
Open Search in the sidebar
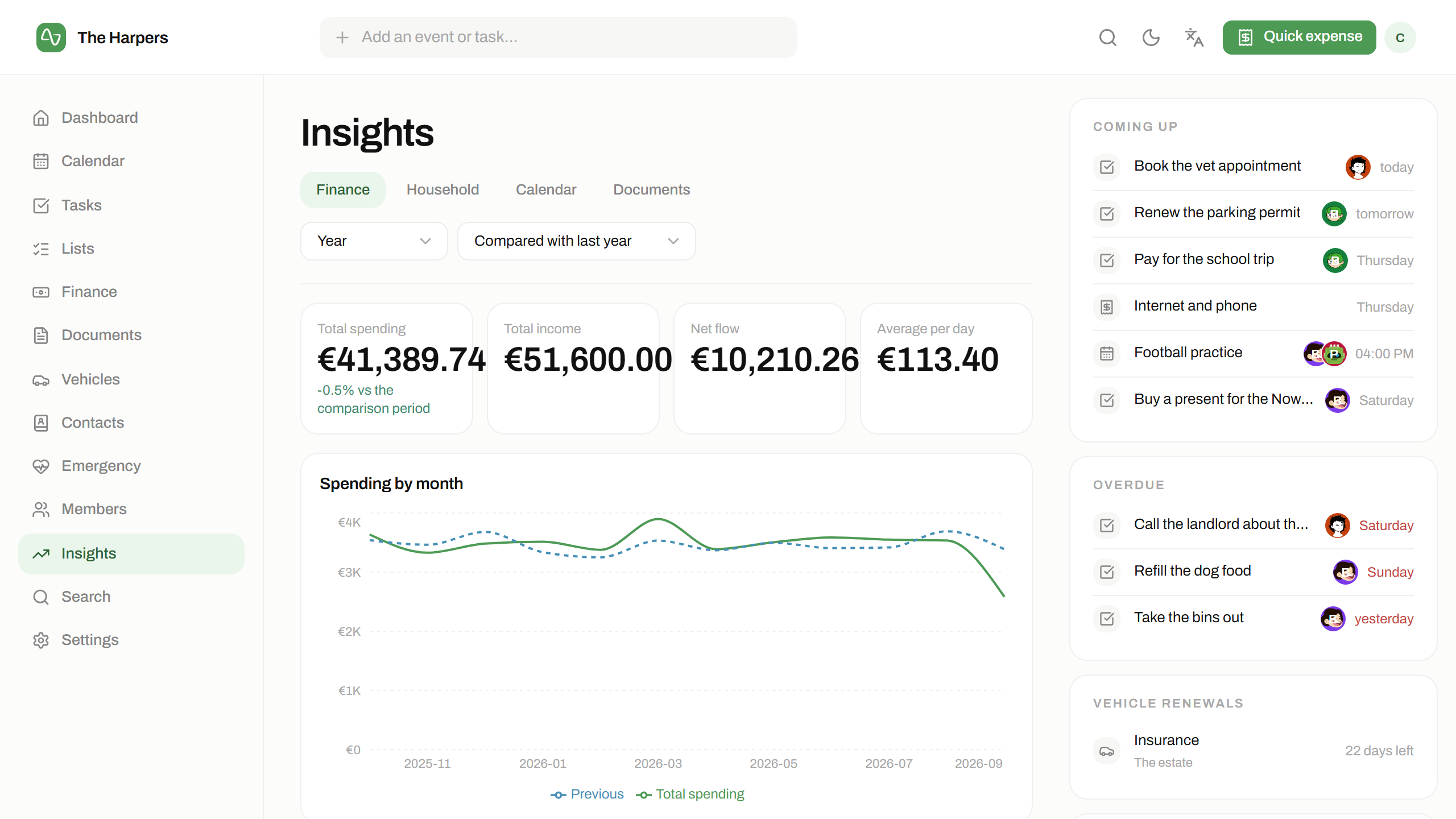pyautogui.click(x=131, y=597)
